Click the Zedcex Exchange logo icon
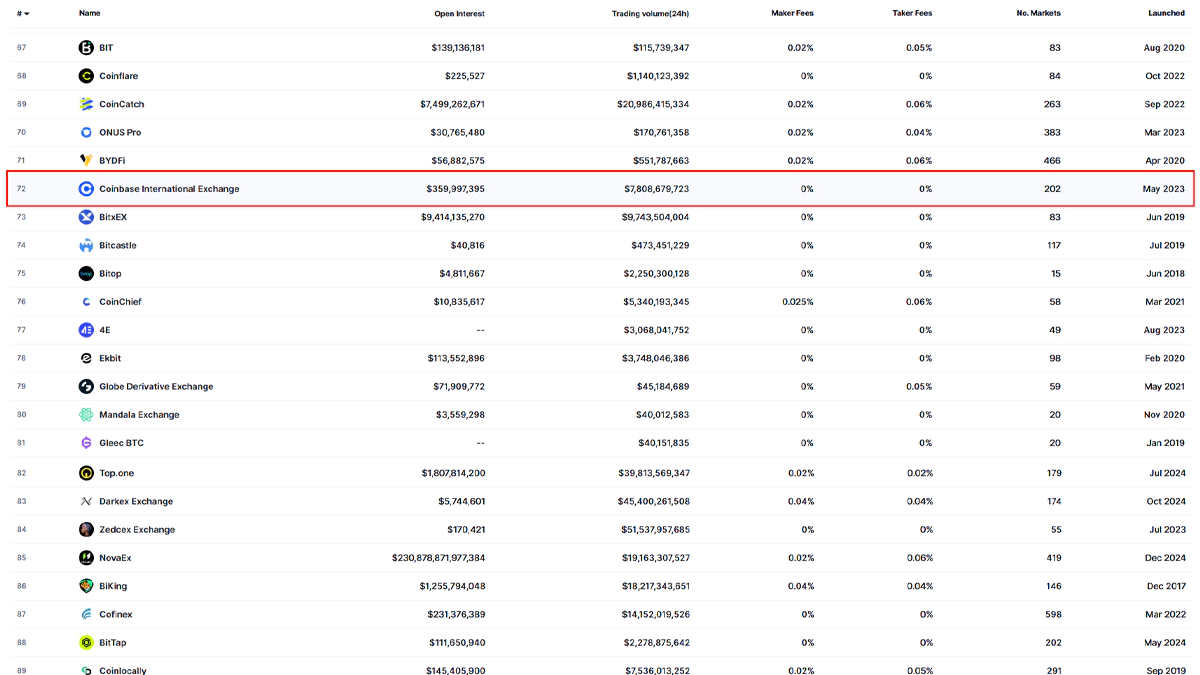 pyautogui.click(x=86, y=530)
